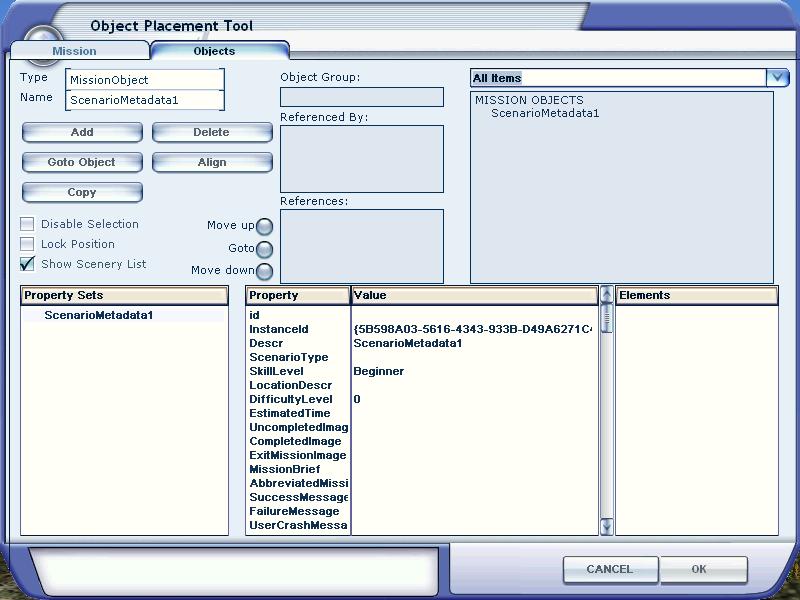This screenshot has height=600, width=800.
Task: Click inside the References list box
Action: [362, 246]
